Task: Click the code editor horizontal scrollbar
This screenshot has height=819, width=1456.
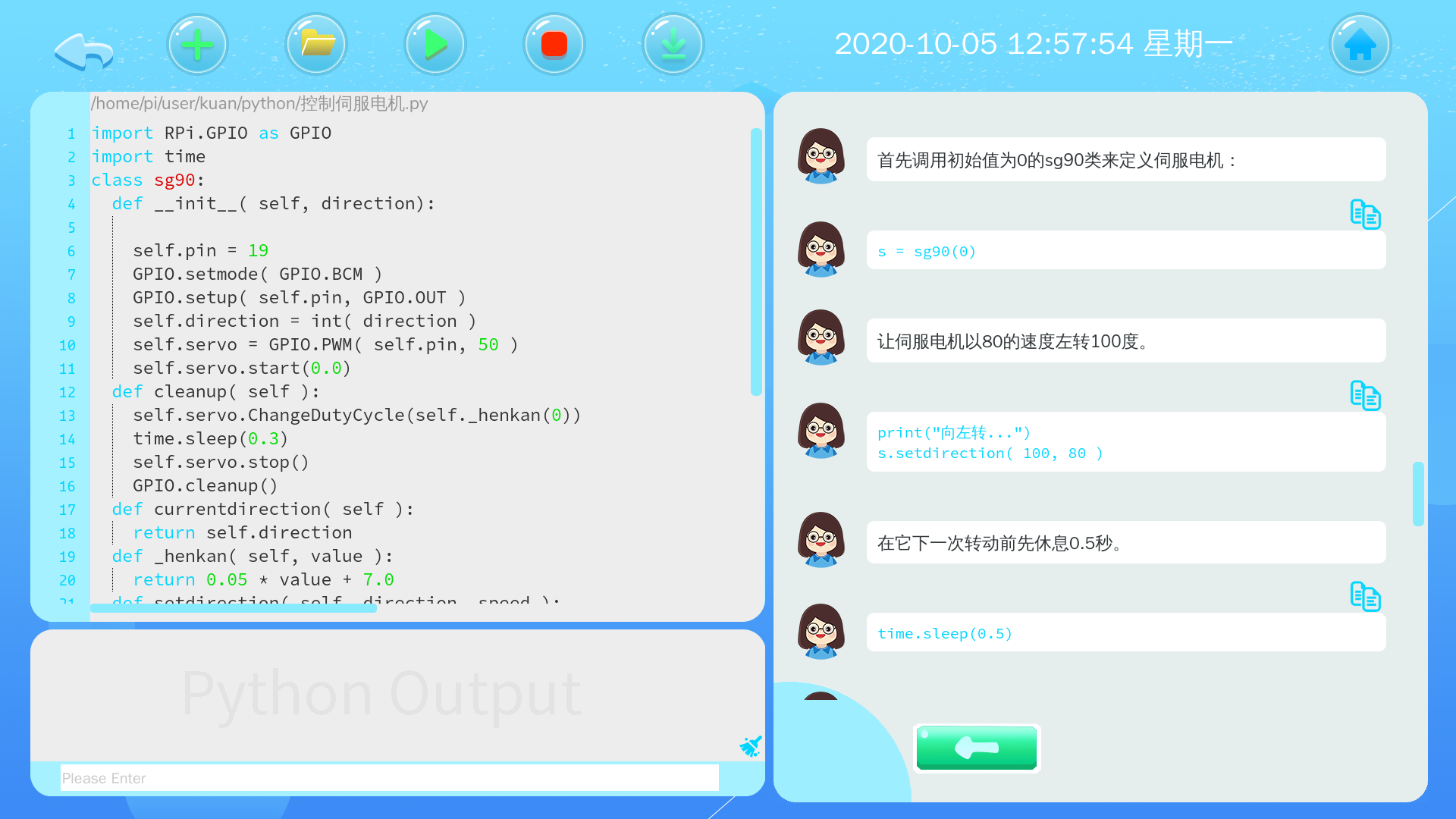Action: (234, 607)
